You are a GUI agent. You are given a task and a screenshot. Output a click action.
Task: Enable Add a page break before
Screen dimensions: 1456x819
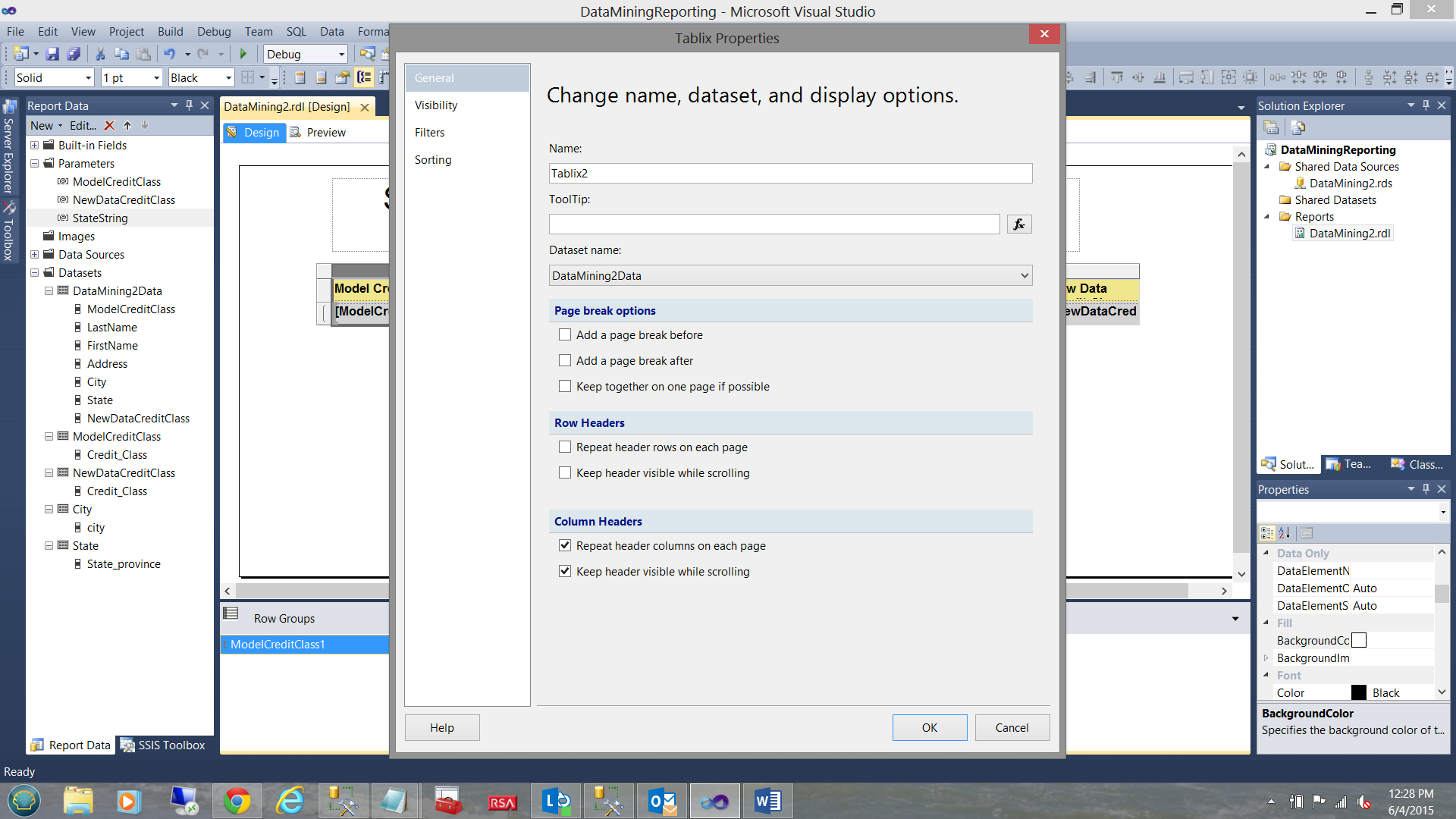coord(565,335)
